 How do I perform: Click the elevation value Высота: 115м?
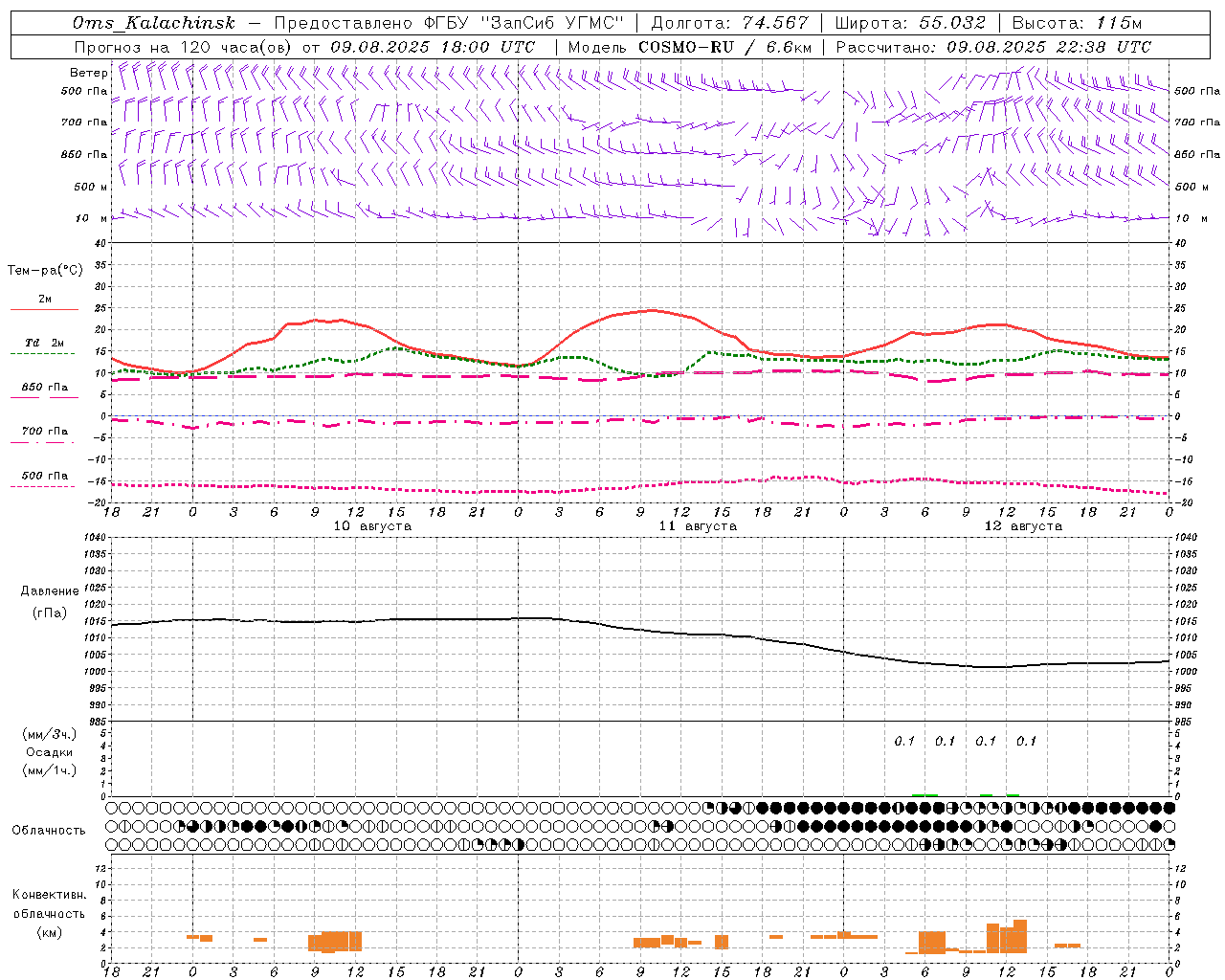click(1077, 23)
